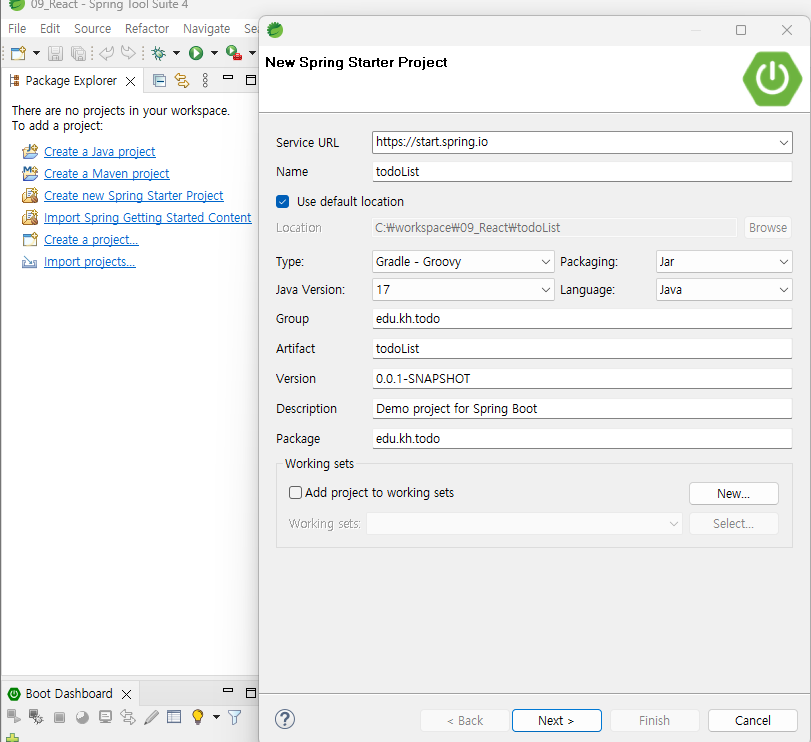The image size is (811, 742).
Task: Open the File menu
Action: click(17, 28)
